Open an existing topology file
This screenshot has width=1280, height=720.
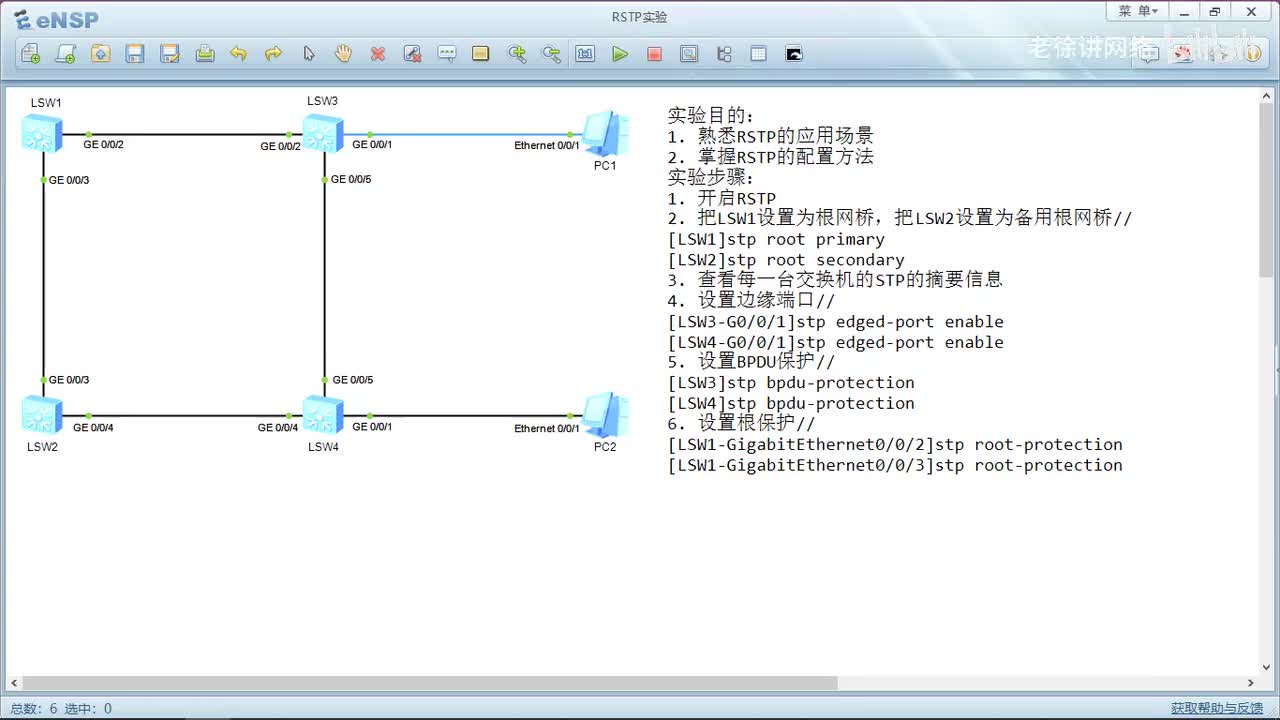(x=100, y=54)
